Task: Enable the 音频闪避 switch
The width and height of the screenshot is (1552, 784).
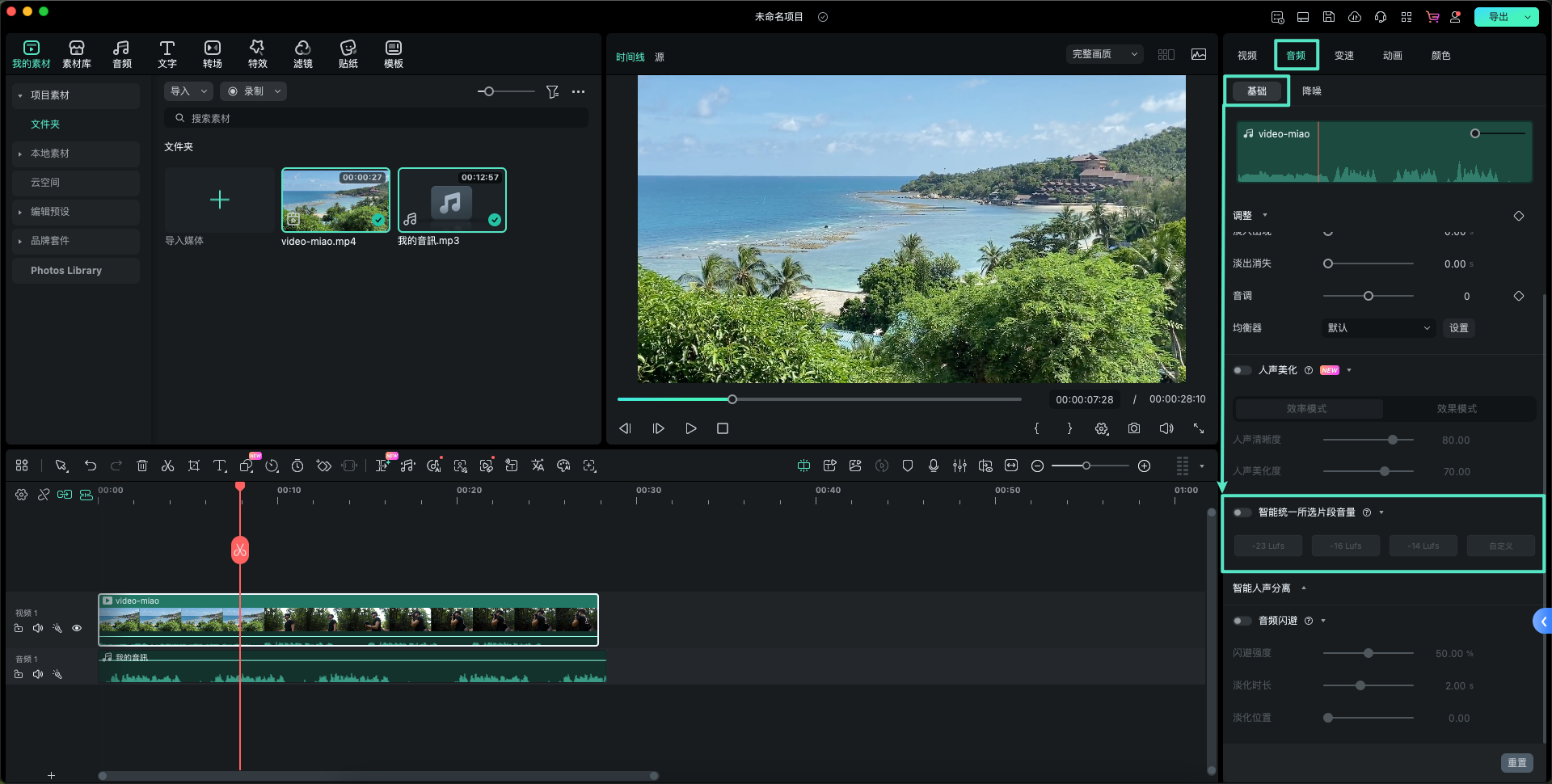Action: (1242, 621)
